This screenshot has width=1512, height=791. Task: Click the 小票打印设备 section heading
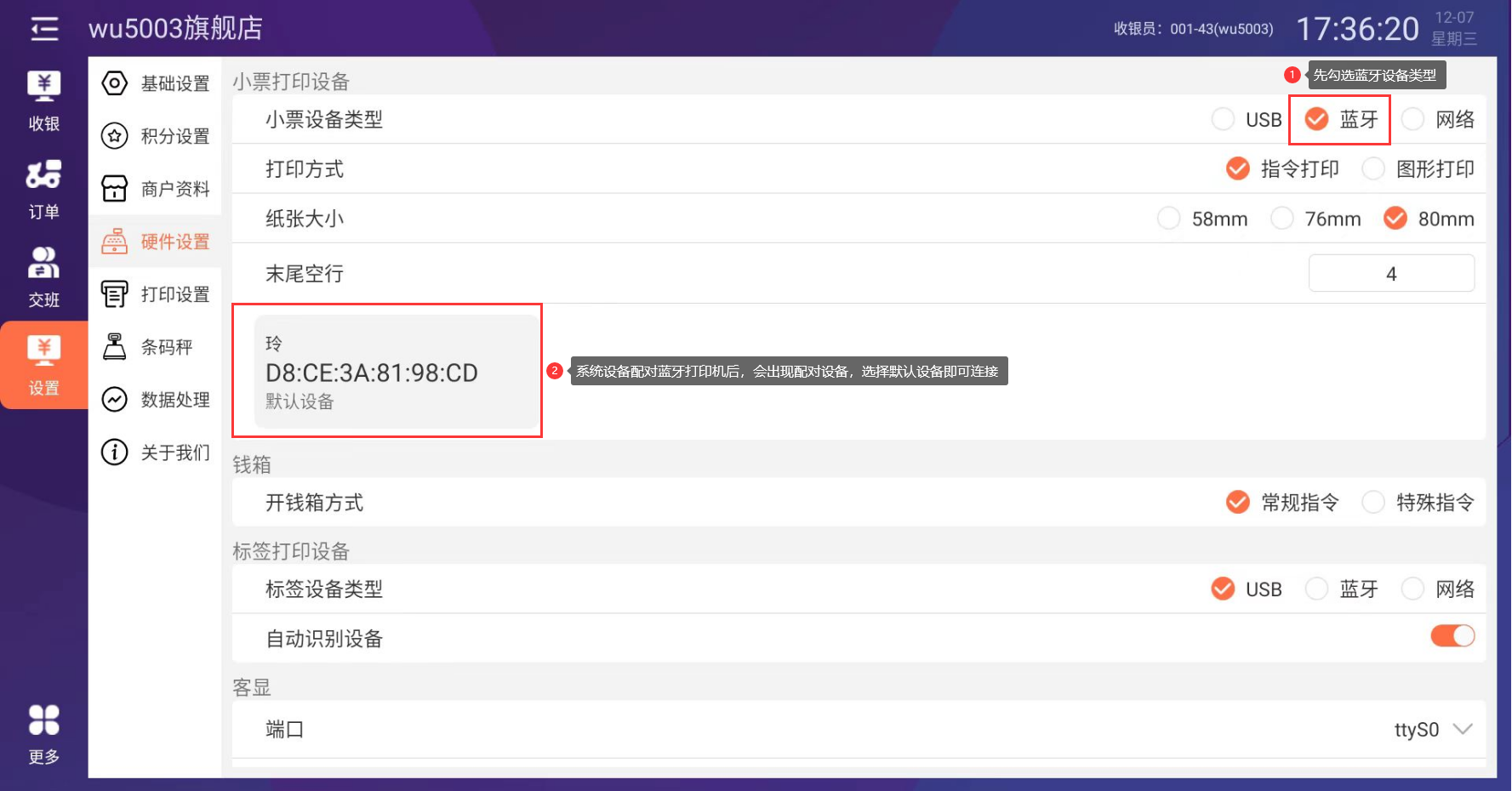(291, 82)
